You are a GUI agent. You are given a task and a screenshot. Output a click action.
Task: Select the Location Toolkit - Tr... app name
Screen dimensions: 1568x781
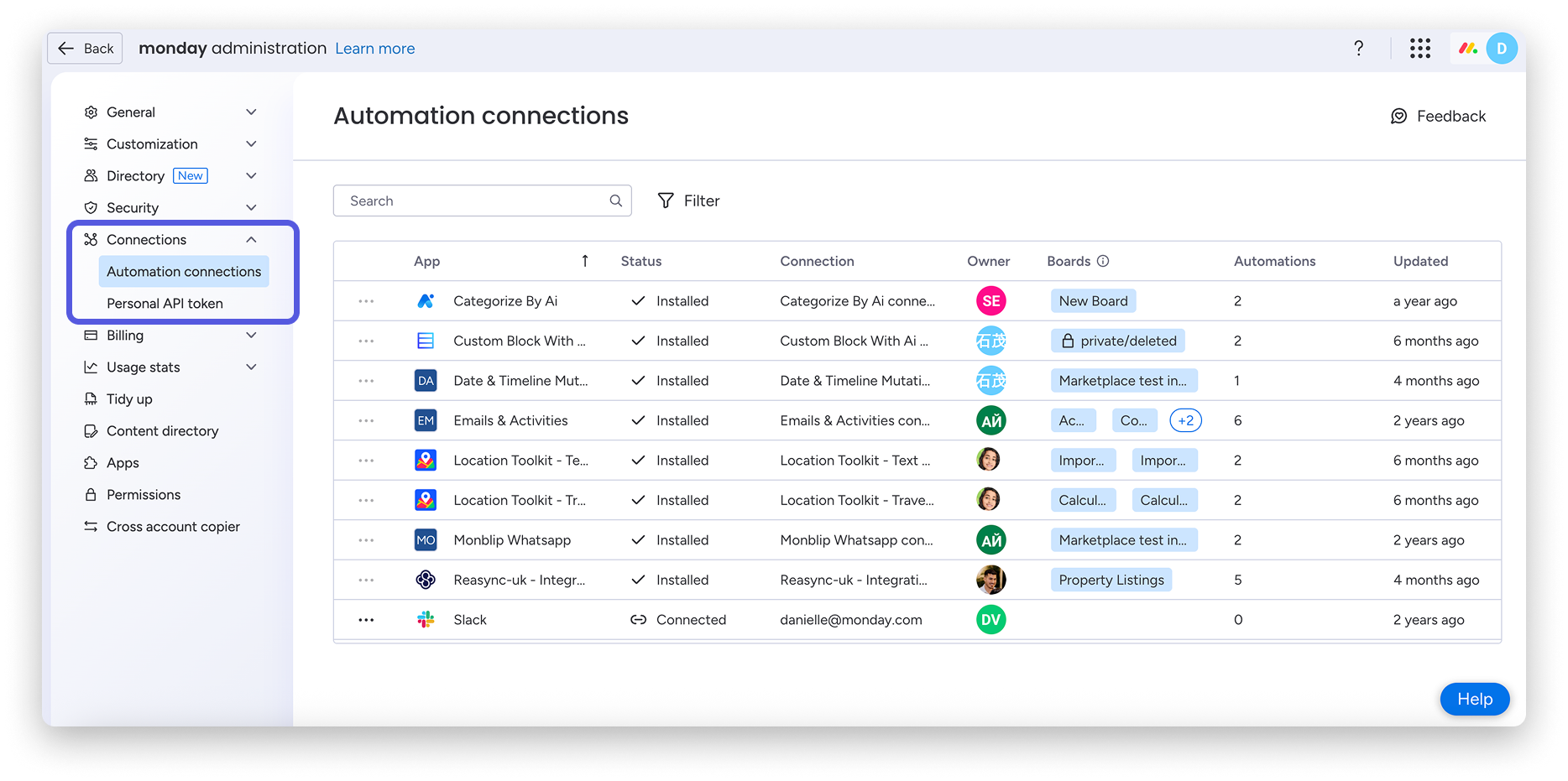(520, 500)
